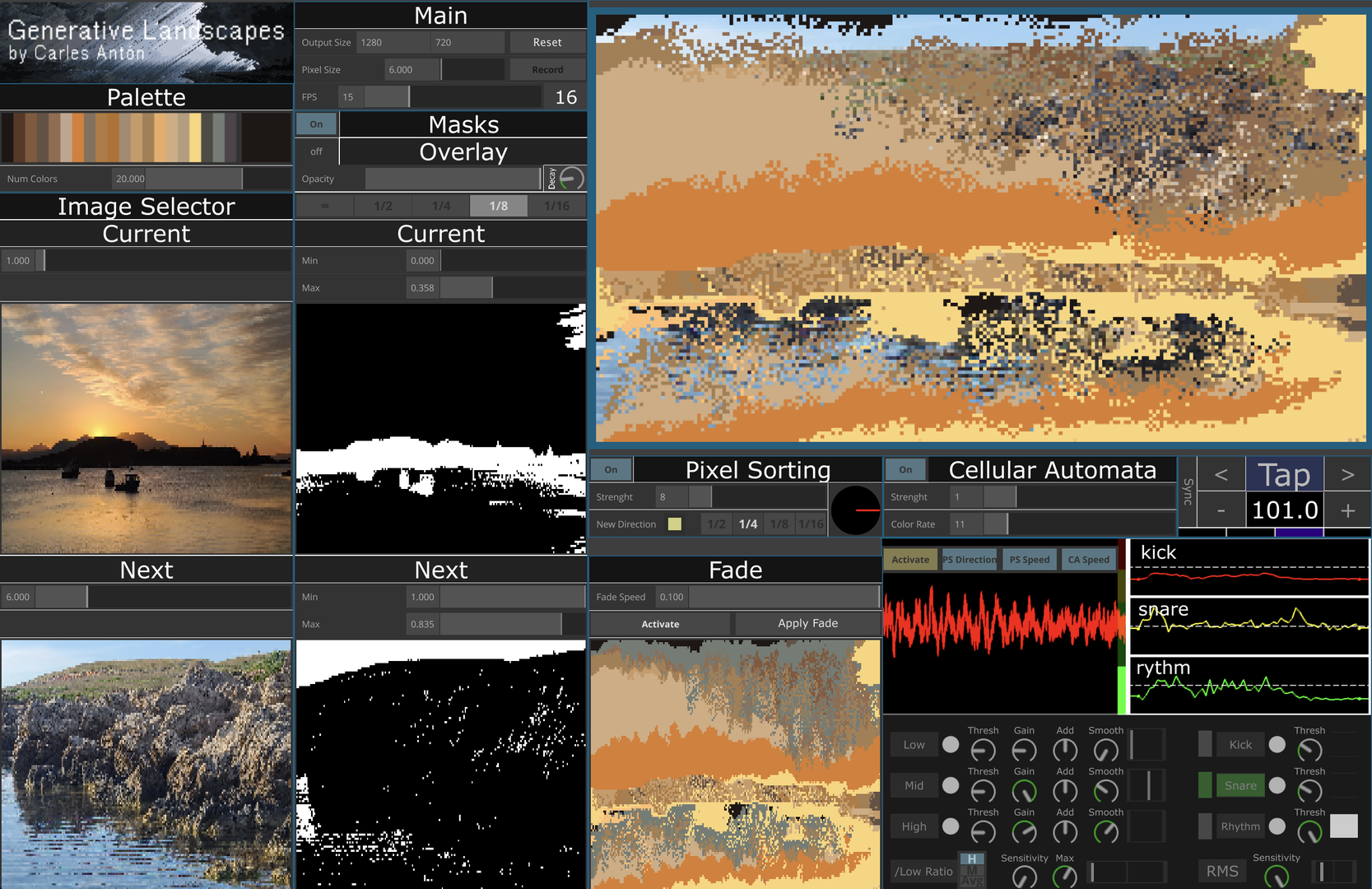Click the yellow New Direction color swatch
This screenshot has height=889, width=1372.
point(676,524)
